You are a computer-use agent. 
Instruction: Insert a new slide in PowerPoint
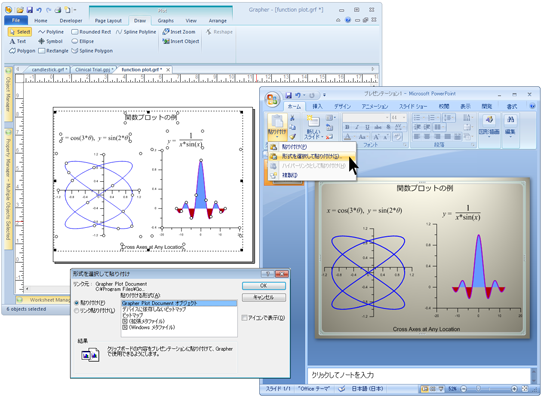tap(313, 127)
